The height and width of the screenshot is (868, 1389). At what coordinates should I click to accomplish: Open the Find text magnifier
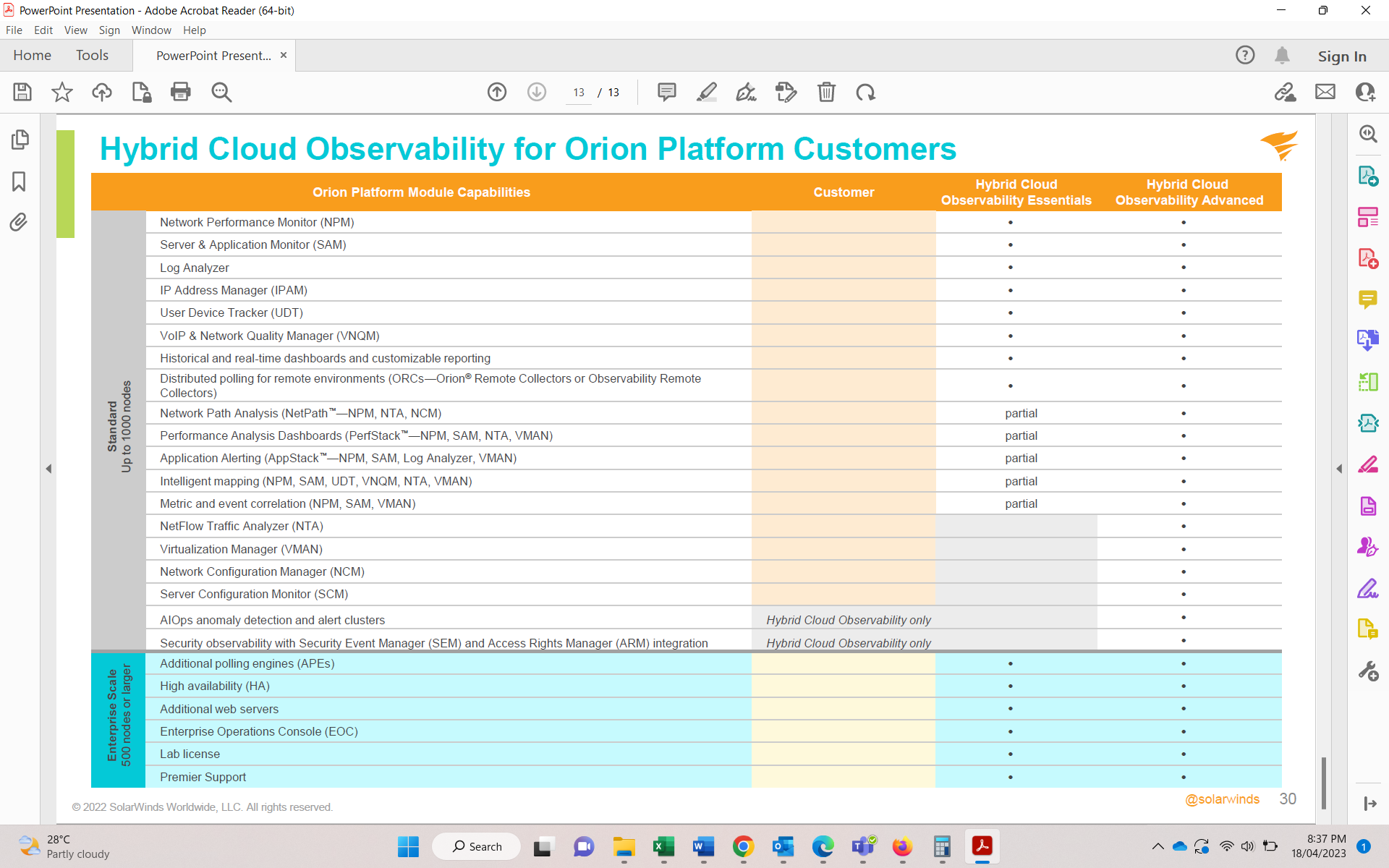221,92
